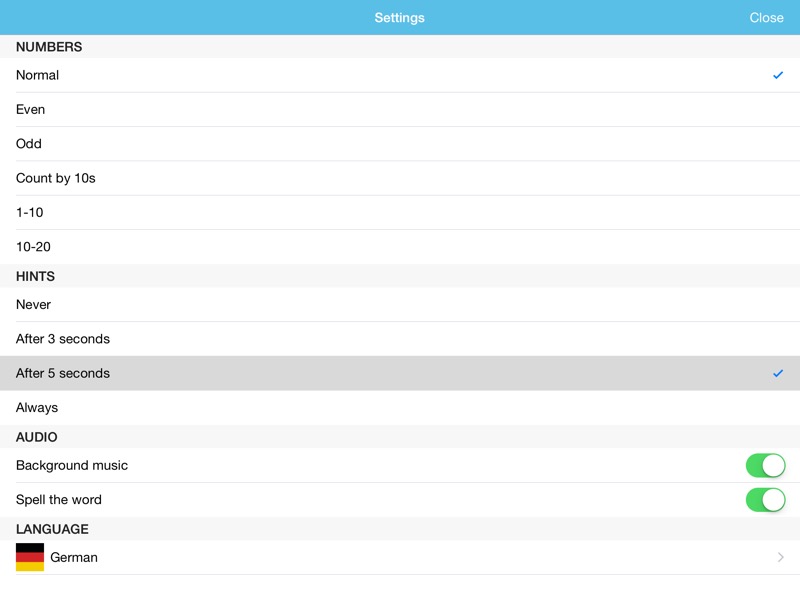Tap the Spell the word label
This screenshot has height=600, width=800.
(x=59, y=500)
